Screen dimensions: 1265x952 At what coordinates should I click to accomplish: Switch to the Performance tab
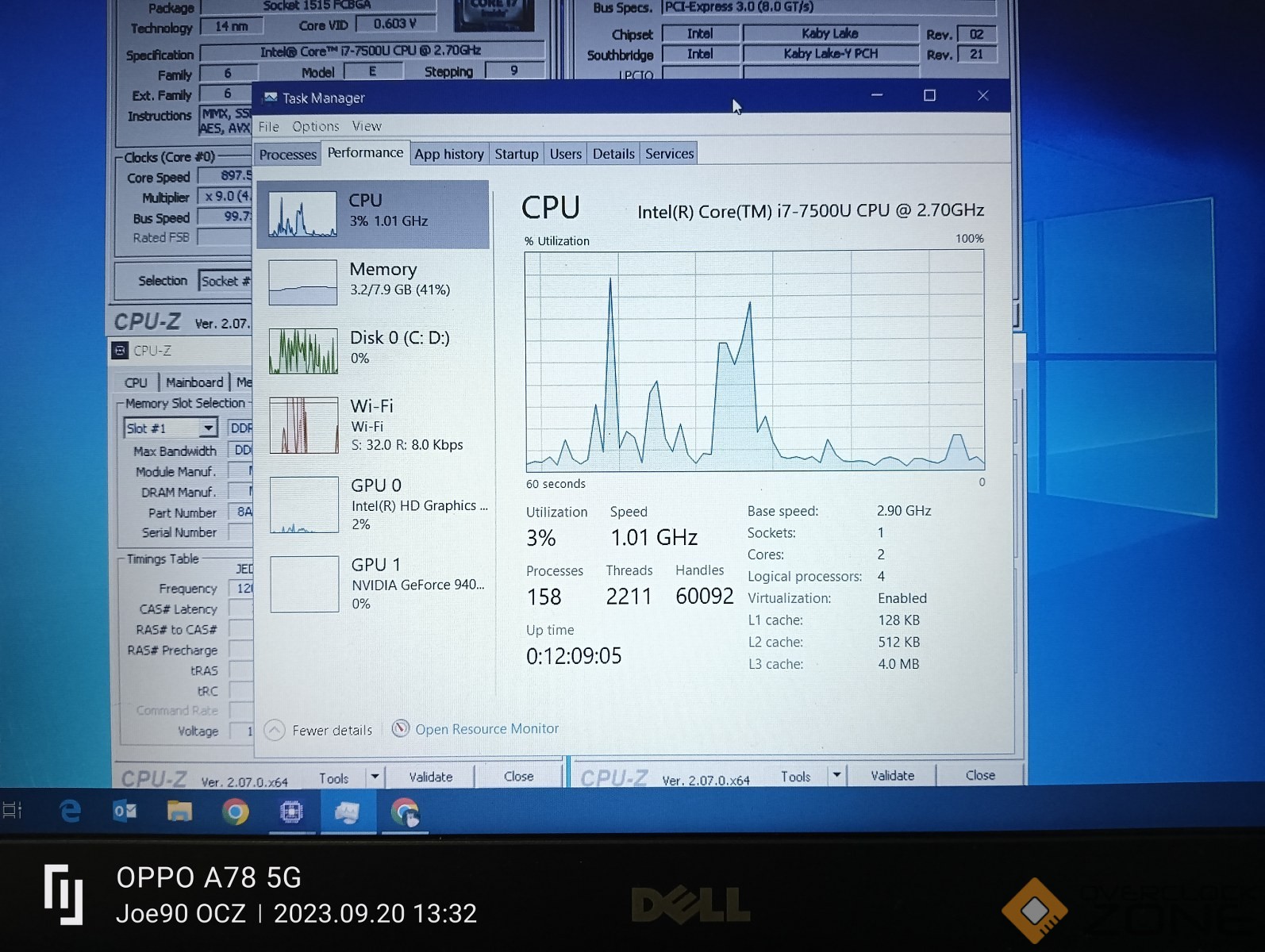pyautogui.click(x=365, y=153)
